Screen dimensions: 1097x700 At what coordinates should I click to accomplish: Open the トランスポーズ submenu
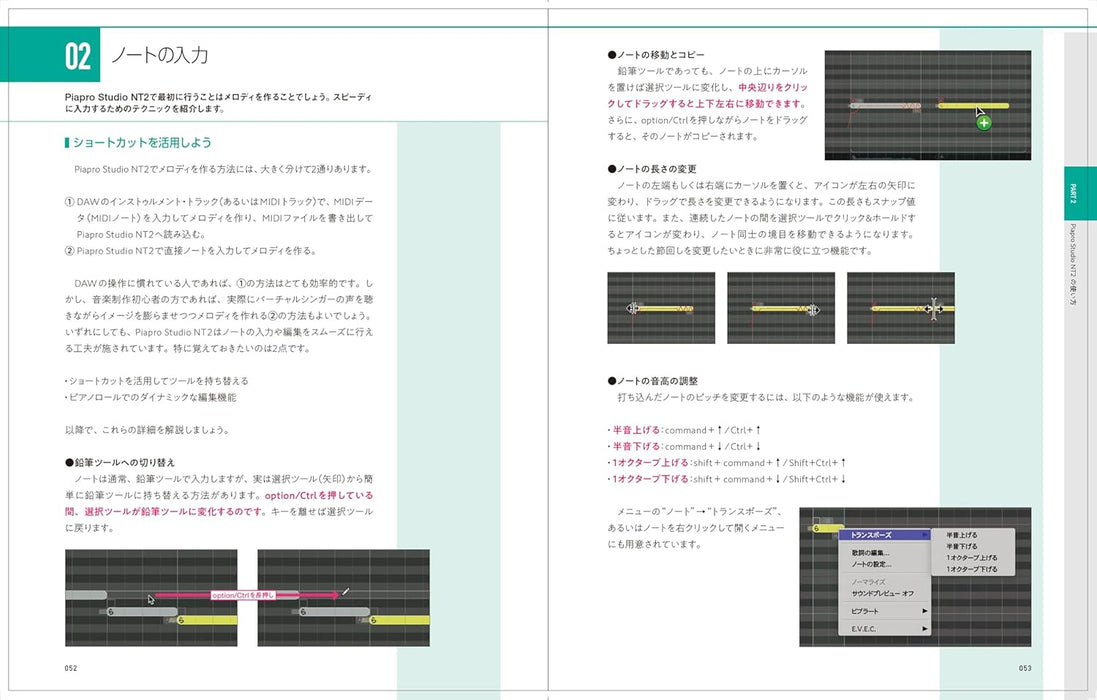point(872,534)
